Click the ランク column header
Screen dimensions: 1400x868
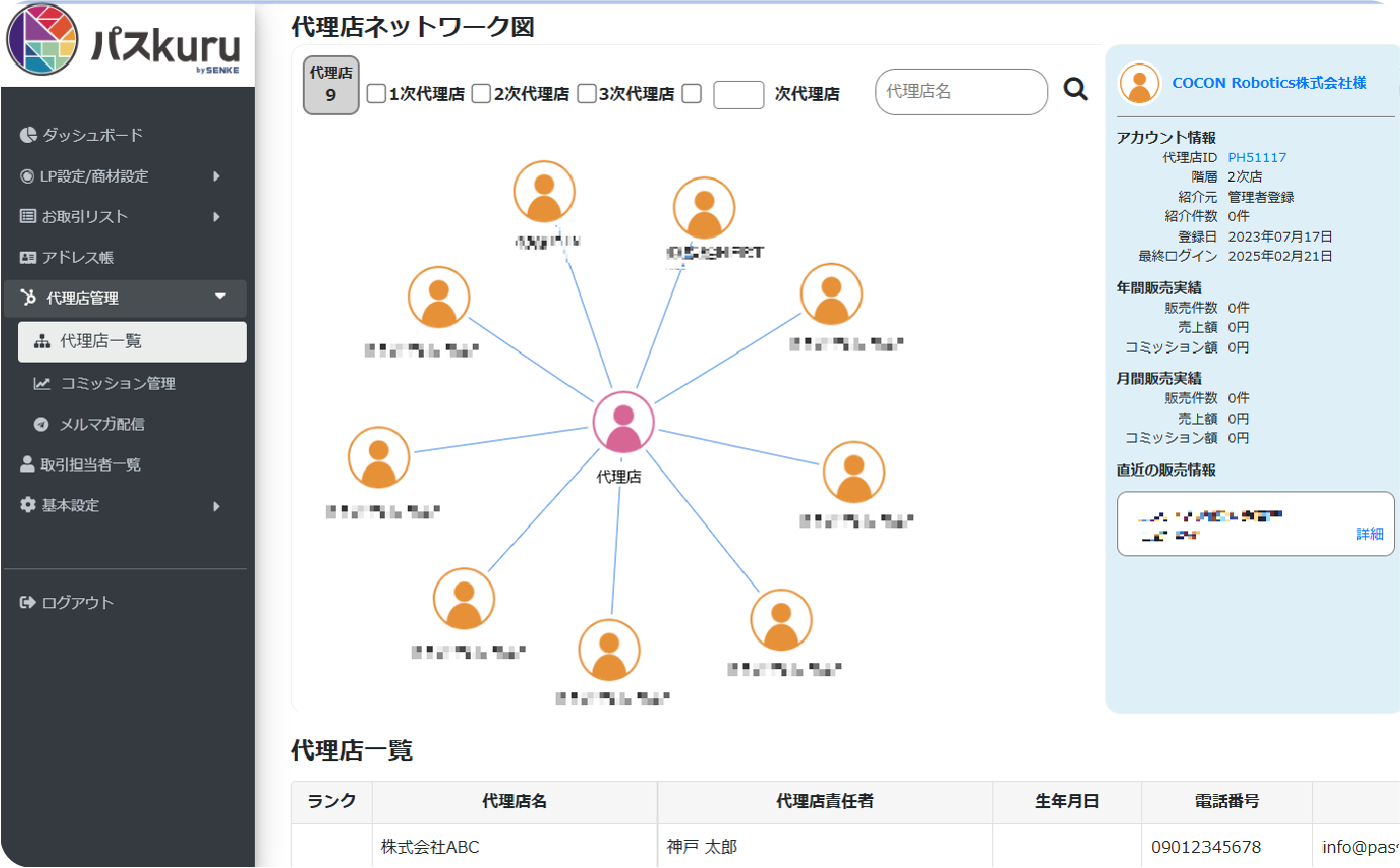332,802
